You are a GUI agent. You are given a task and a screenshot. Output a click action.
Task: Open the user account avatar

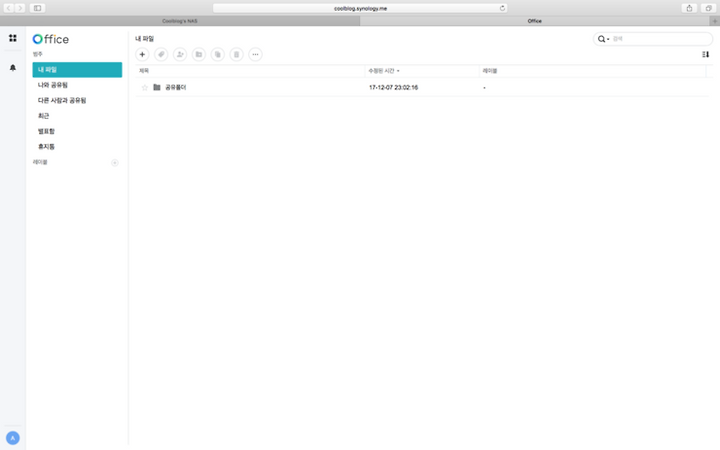click(x=13, y=438)
